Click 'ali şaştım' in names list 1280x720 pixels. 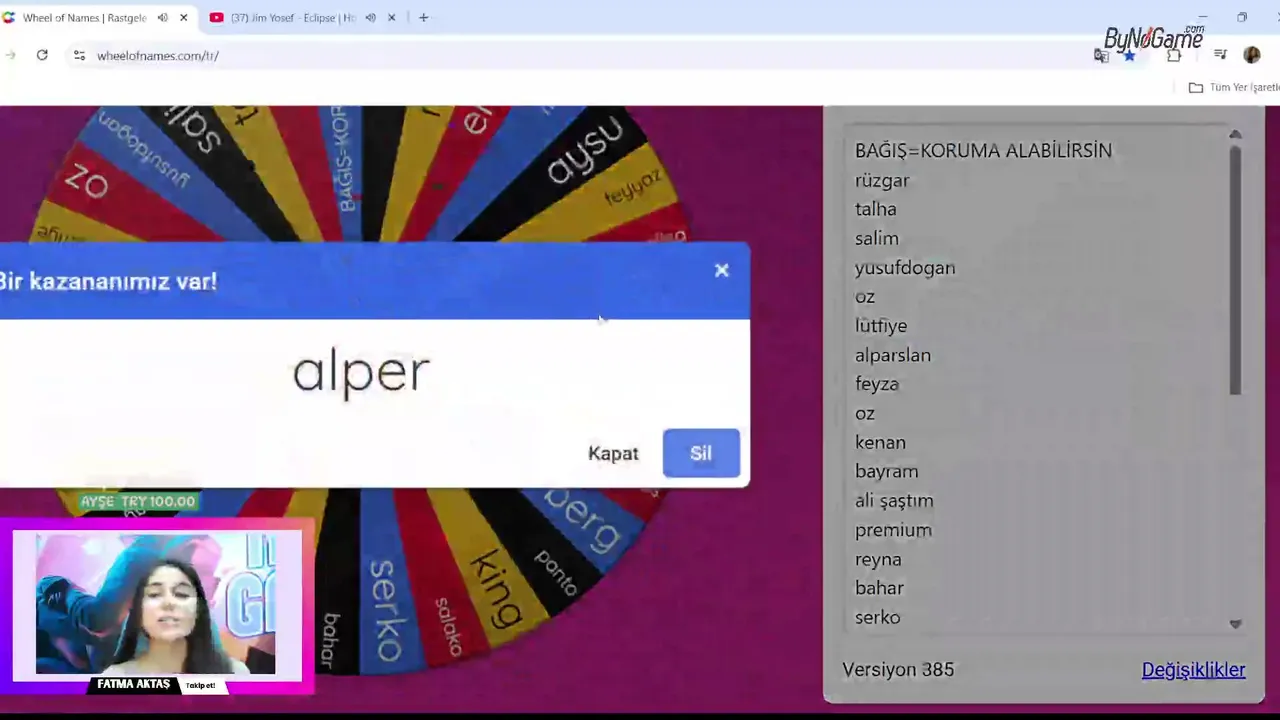click(x=894, y=501)
